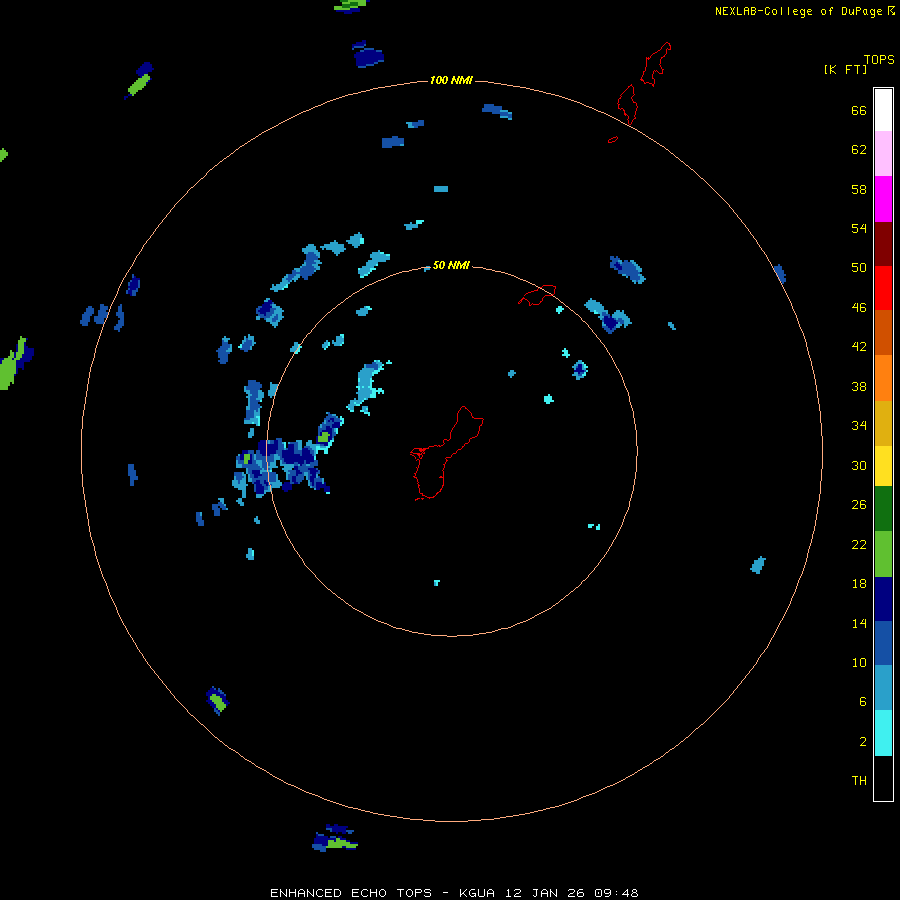
Task: Click the 50 NMI range ring label
Action: pyautogui.click(x=451, y=265)
